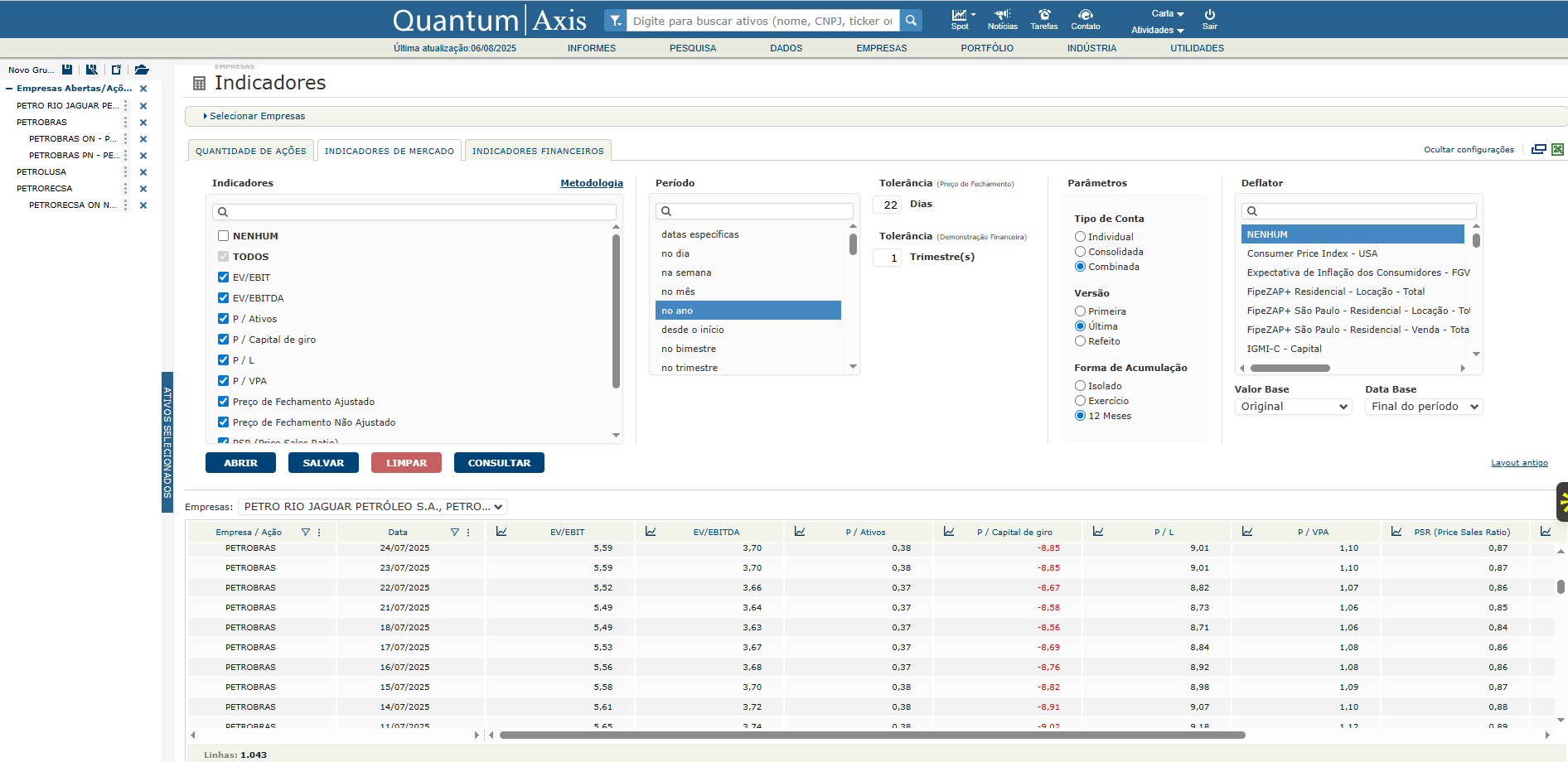Collapse the Empresas Abertas/Ações tree group
Image resolution: width=1568 pixels, height=762 pixels.
point(9,89)
